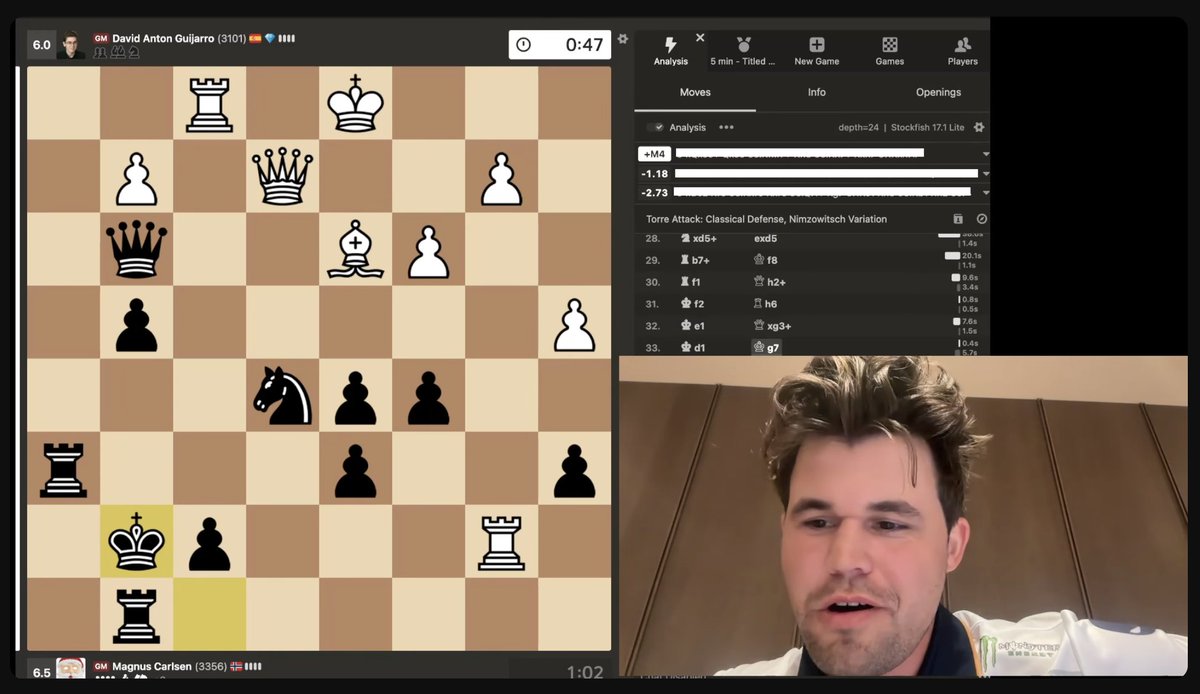
Task: Open the Games checkerboard icon
Action: 890,45
